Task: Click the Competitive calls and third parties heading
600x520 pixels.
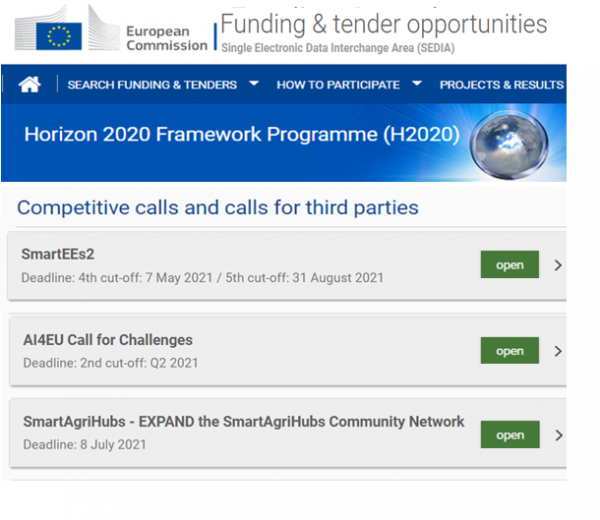Action: pyautogui.click(x=217, y=208)
